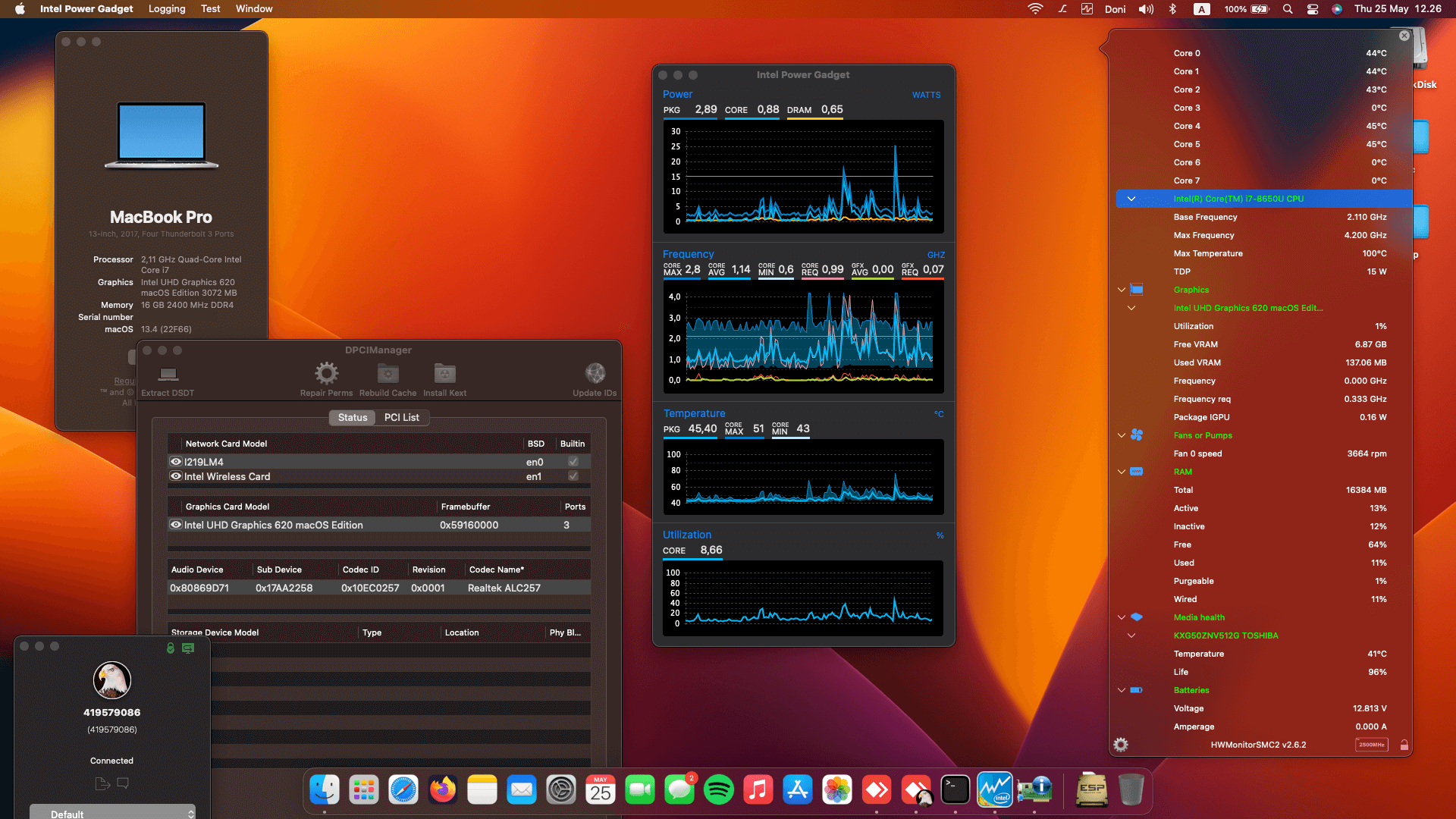Open System Settings from the dock
Image resolution: width=1456 pixels, height=819 pixels.
click(561, 790)
